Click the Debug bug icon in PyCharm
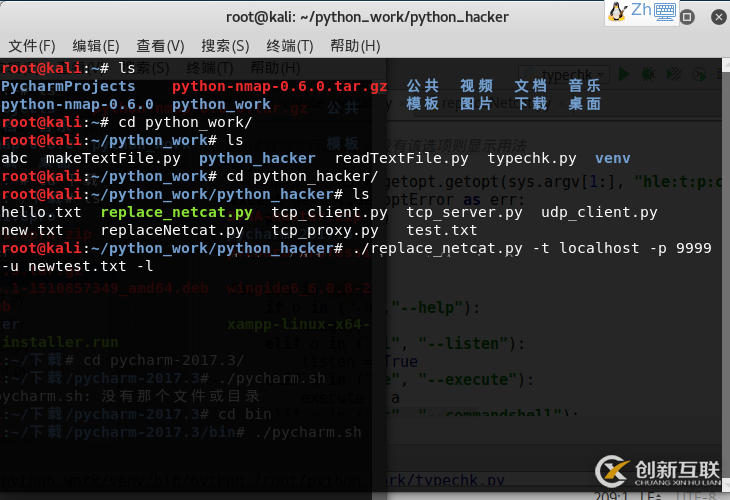 (x=649, y=74)
